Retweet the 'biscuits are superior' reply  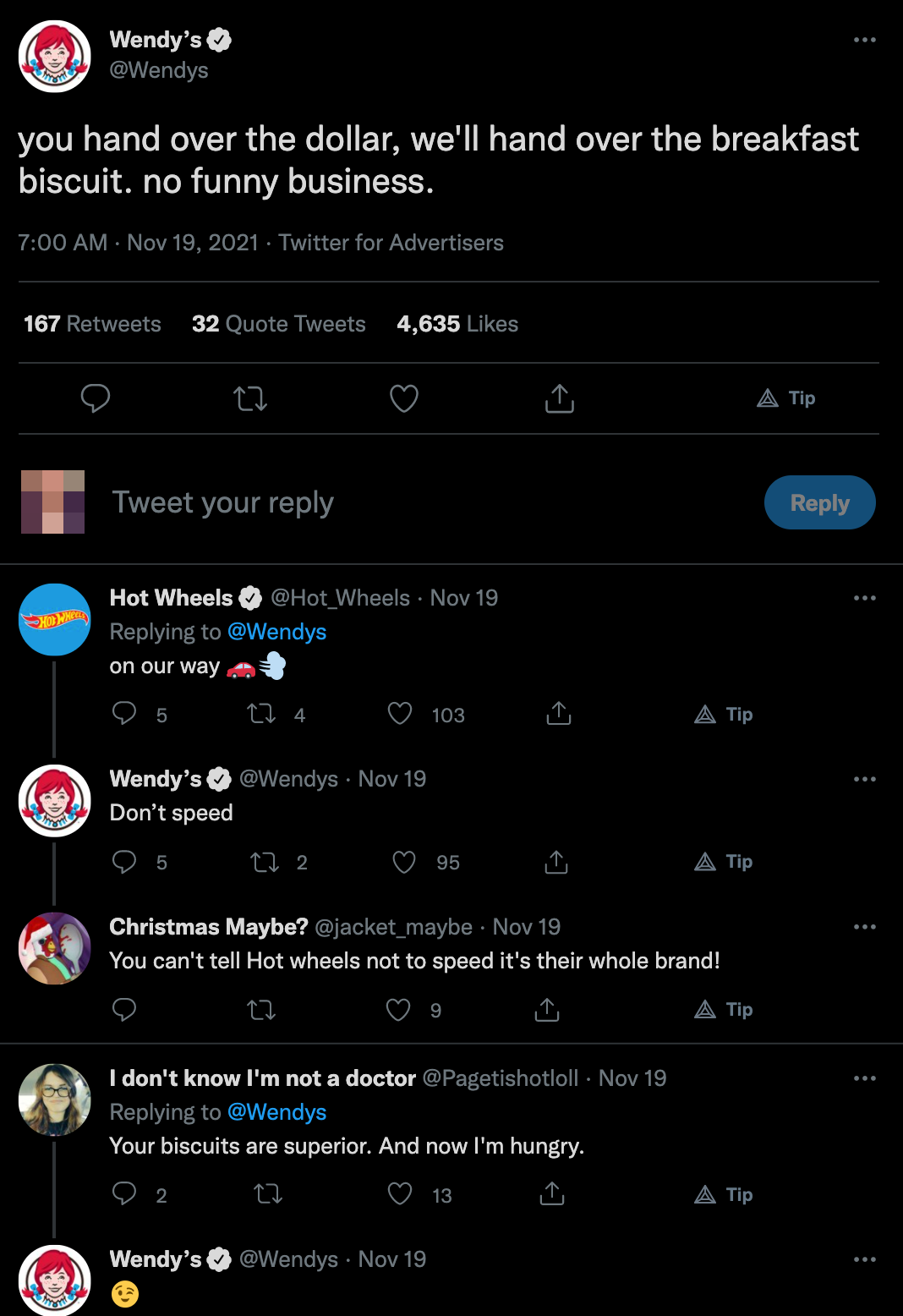coord(268,1194)
